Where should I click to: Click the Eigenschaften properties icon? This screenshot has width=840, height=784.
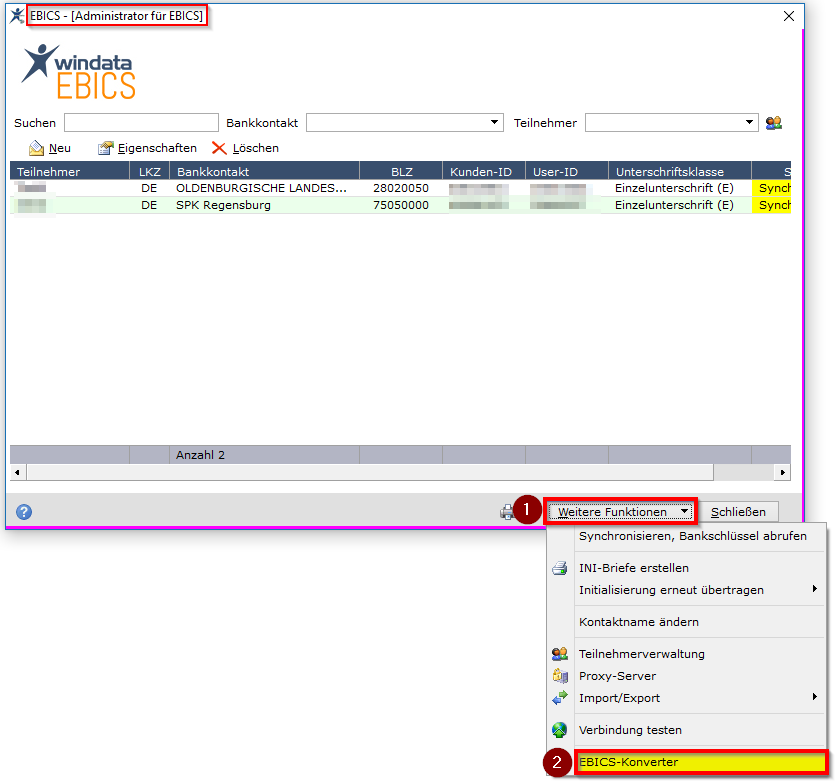tap(106, 148)
